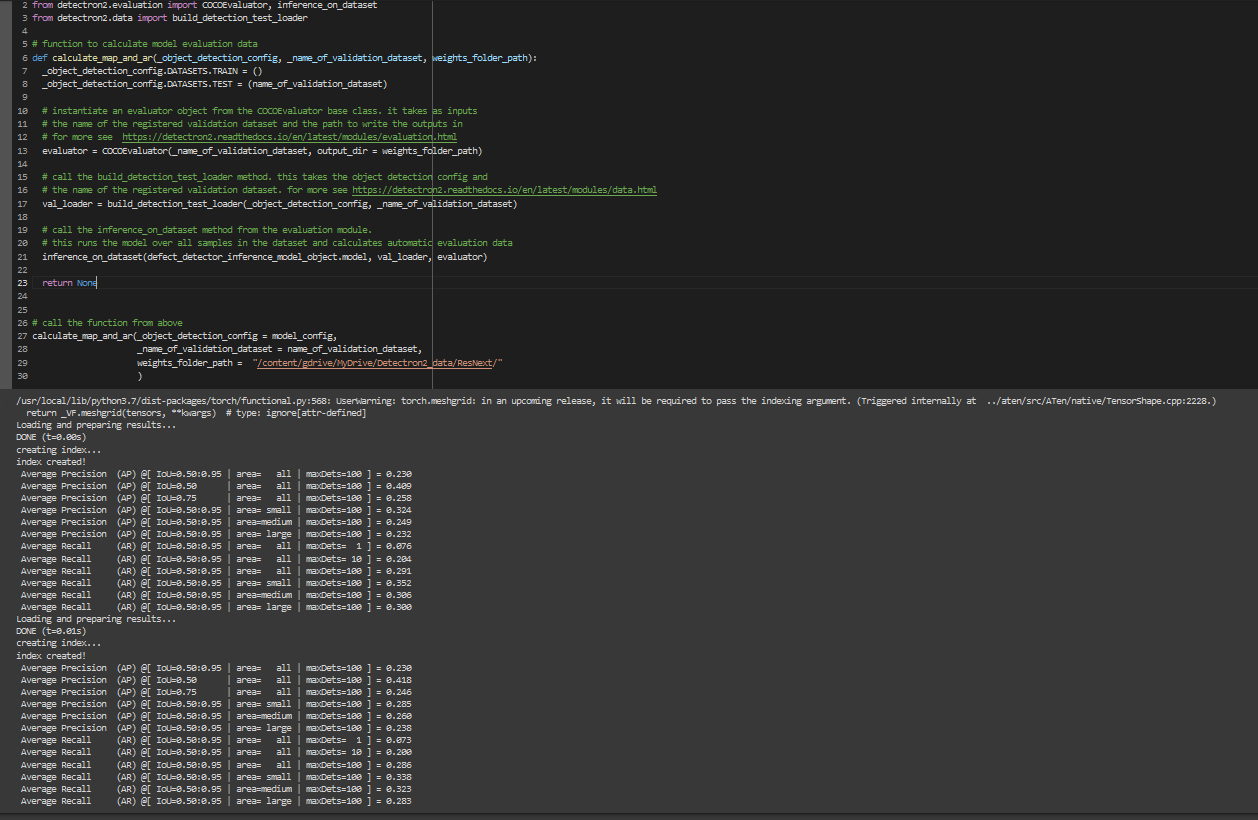Viewport: 1258px width, 820px height.
Task: Click the Average Recall value 0.200
Action: tap(398, 753)
